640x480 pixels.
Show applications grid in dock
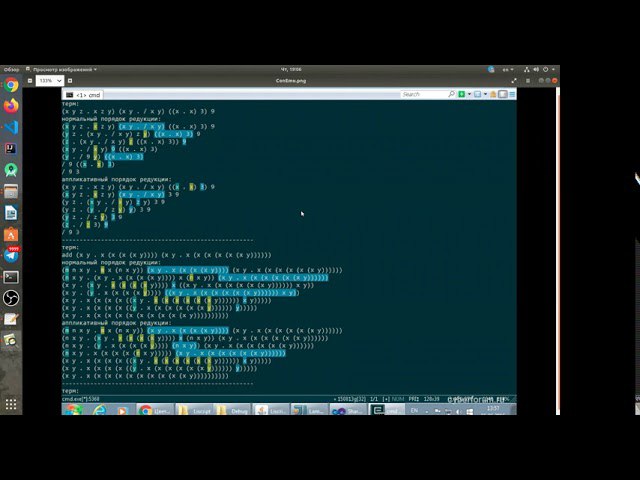tap(11, 404)
